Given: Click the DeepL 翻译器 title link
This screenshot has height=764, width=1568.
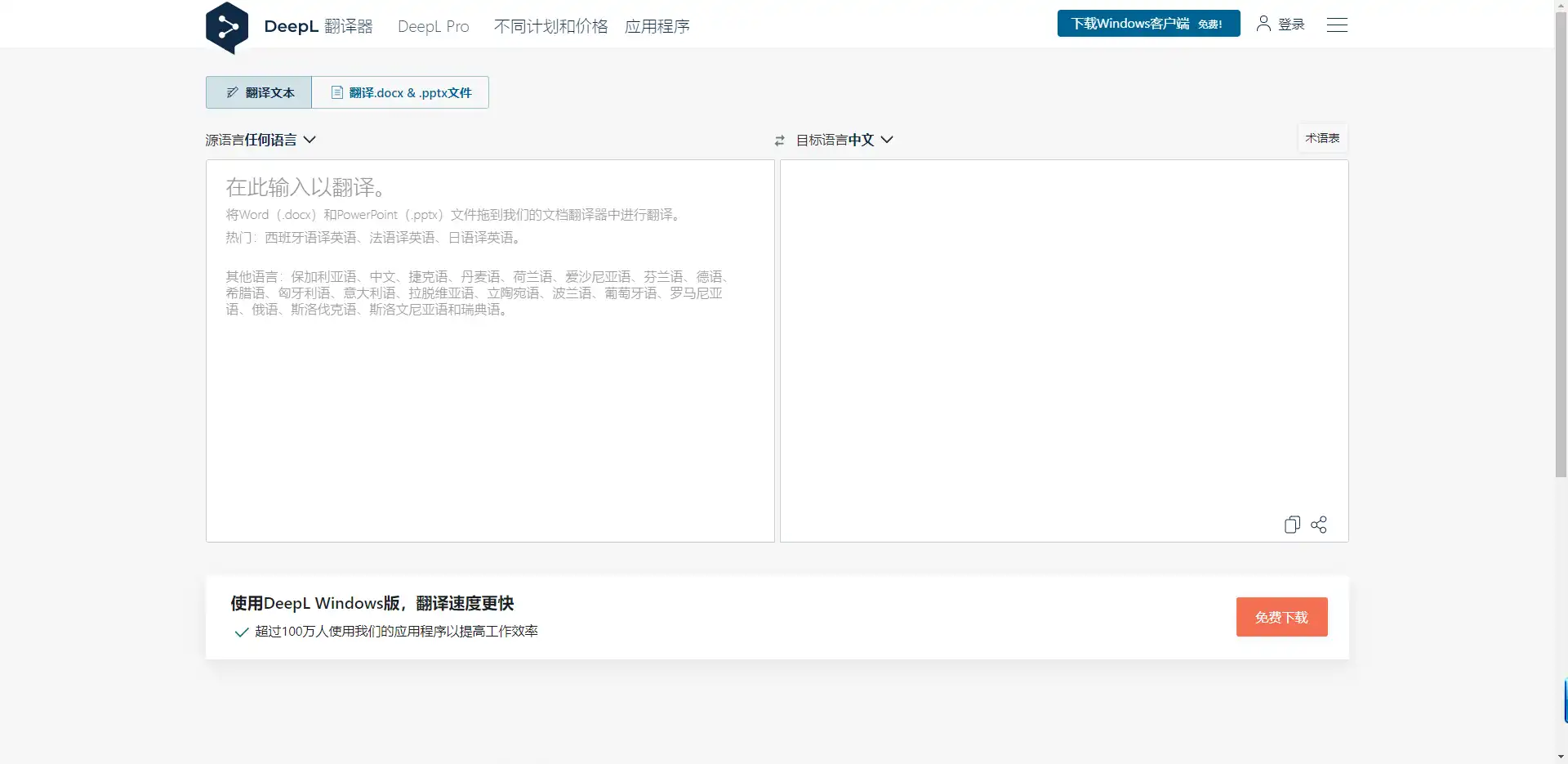Looking at the screenshot, I should pyautogui.click(x=318, y=26).
